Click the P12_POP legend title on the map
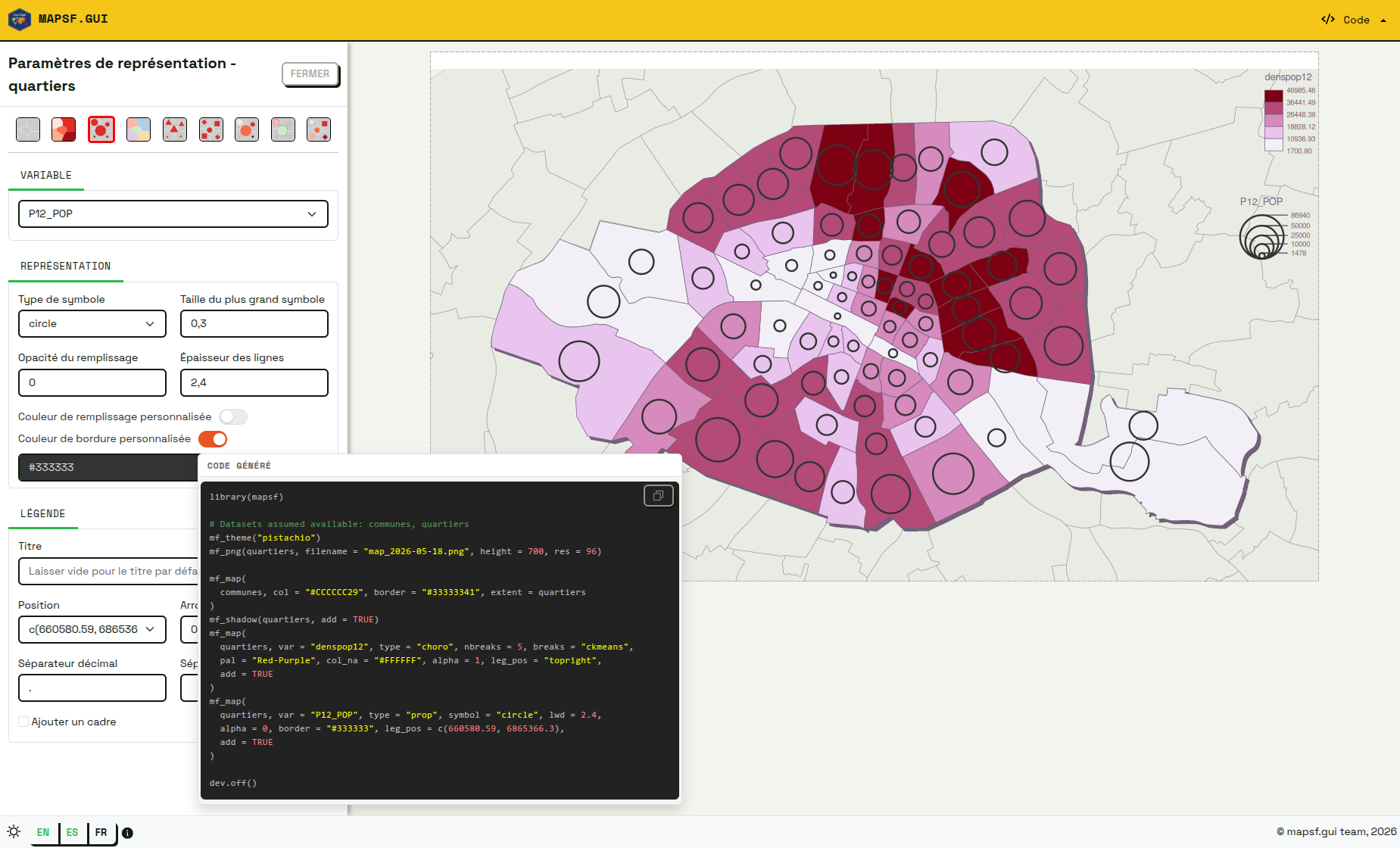This screenshot has width=1400, height=848. point(1261,201)
